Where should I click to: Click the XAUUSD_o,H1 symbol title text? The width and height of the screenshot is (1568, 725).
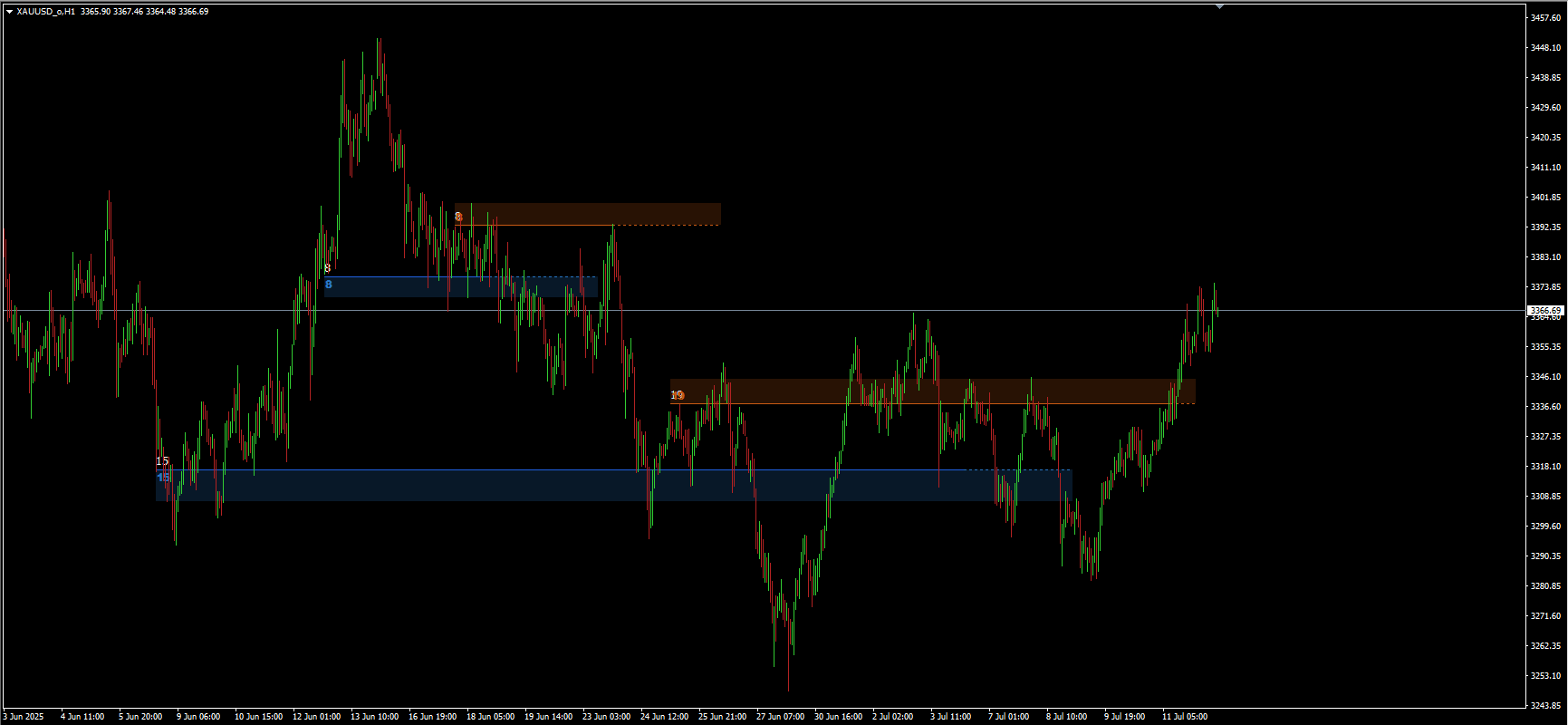tap(45, 12)
